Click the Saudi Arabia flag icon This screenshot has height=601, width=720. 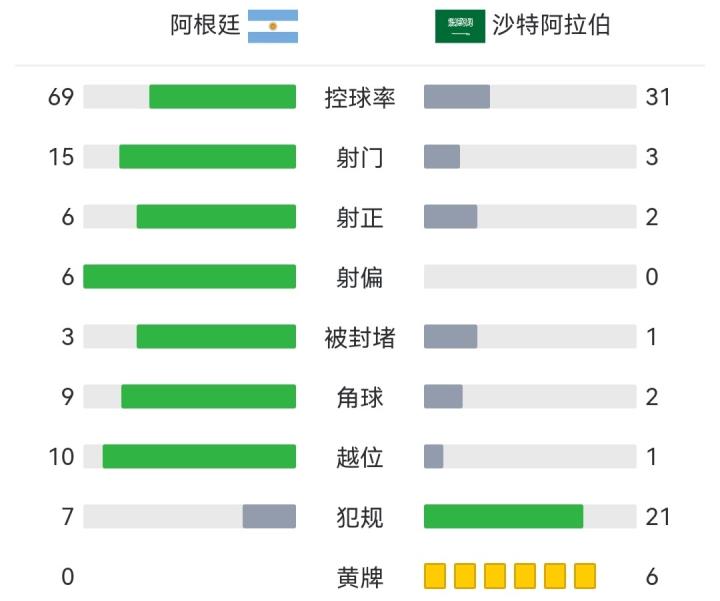point(460,27)
